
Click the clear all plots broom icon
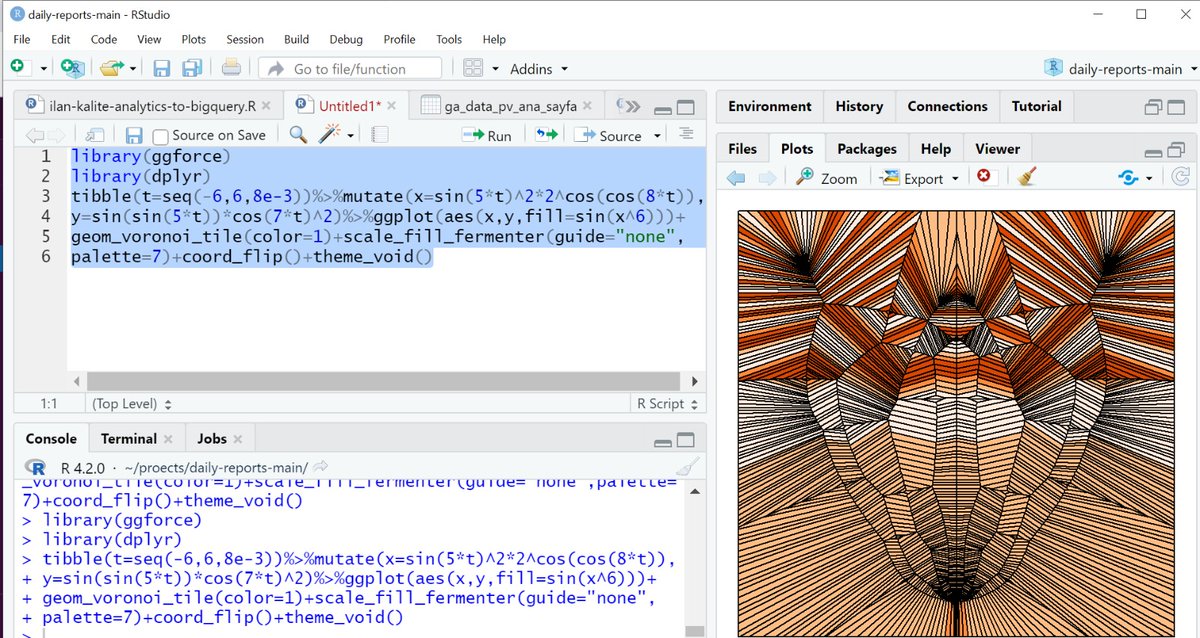tap(1026, 177)
